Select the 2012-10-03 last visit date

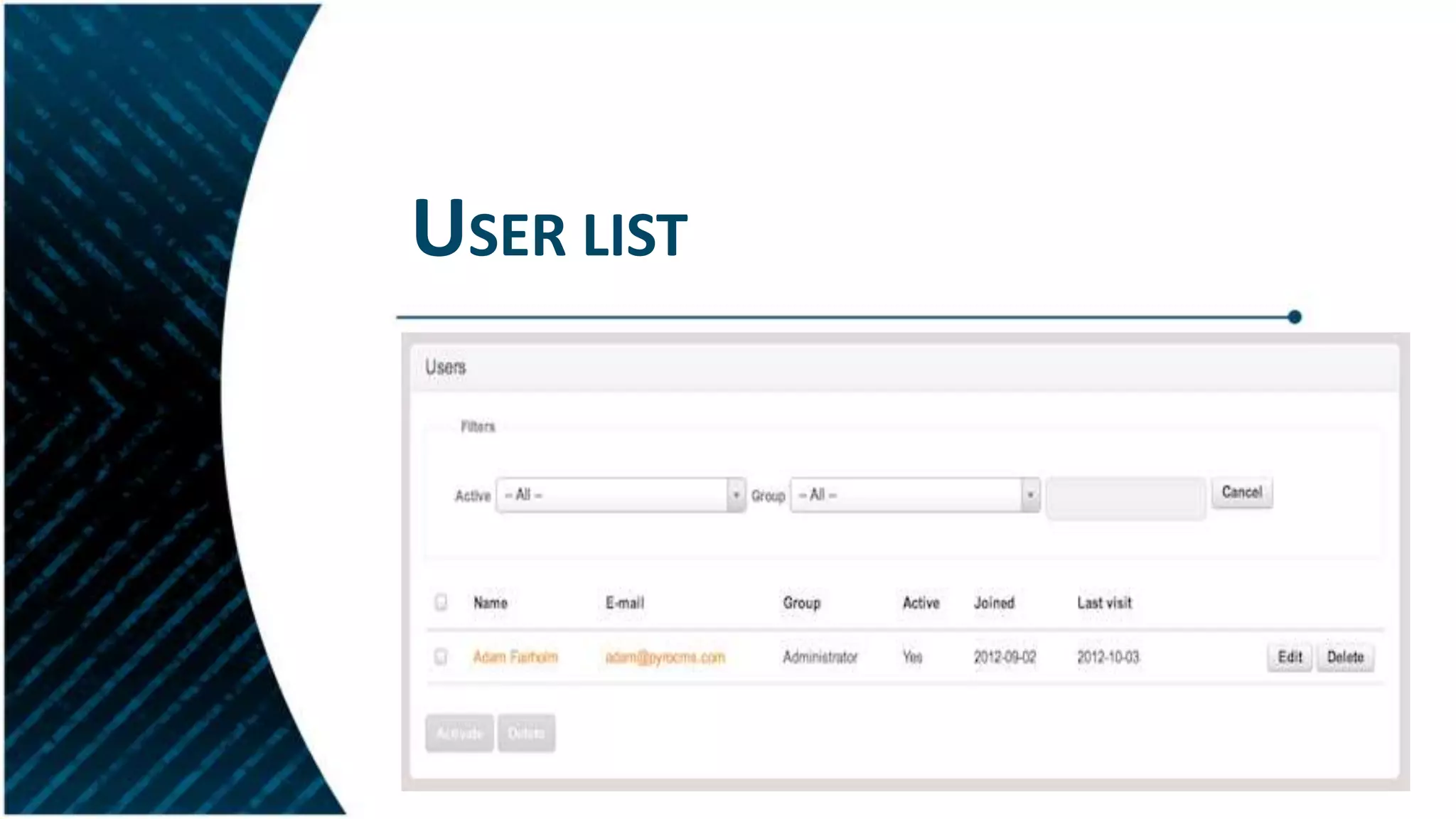click(1108, 657)
